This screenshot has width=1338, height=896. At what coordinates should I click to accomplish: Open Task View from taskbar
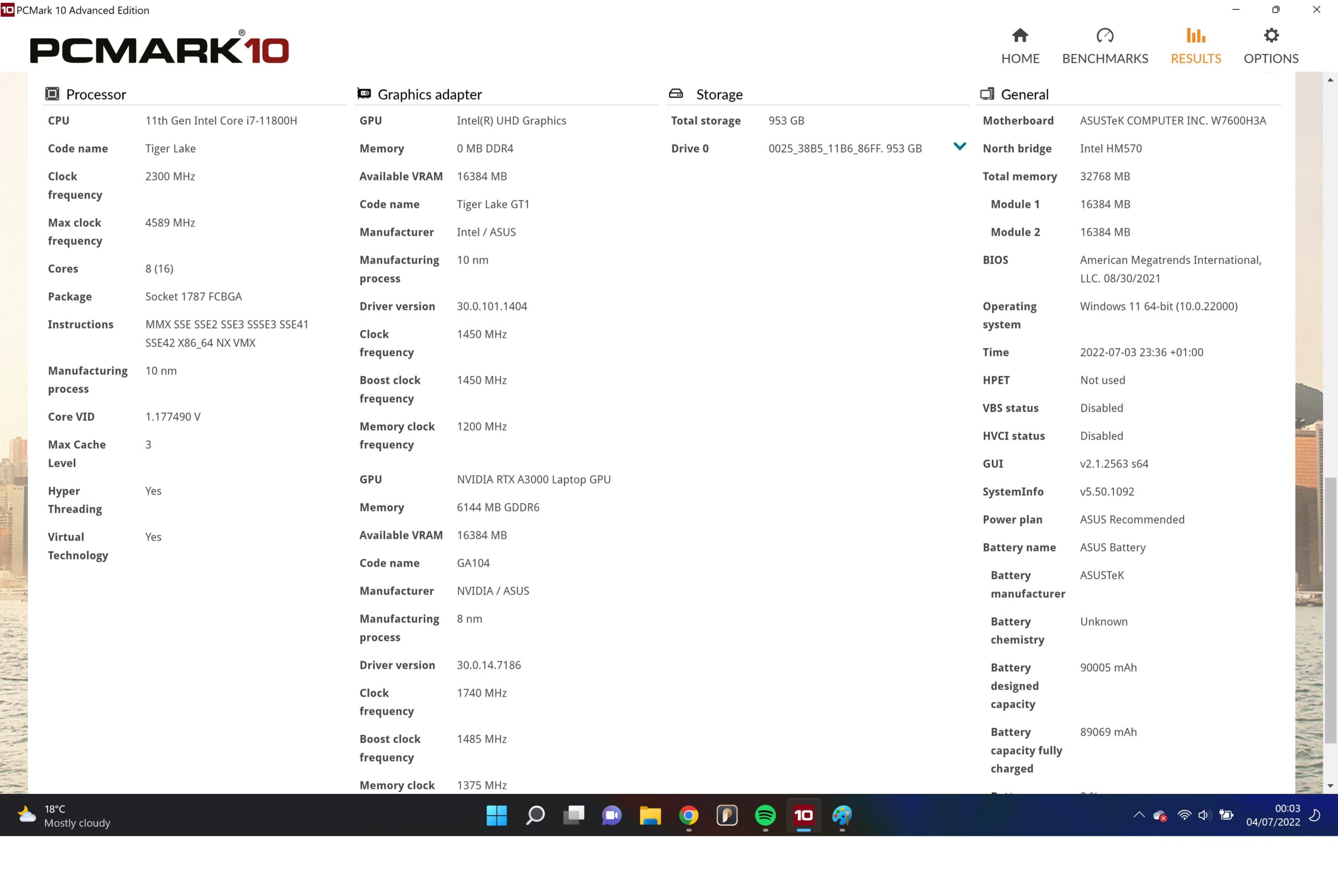tap(573, 816)
